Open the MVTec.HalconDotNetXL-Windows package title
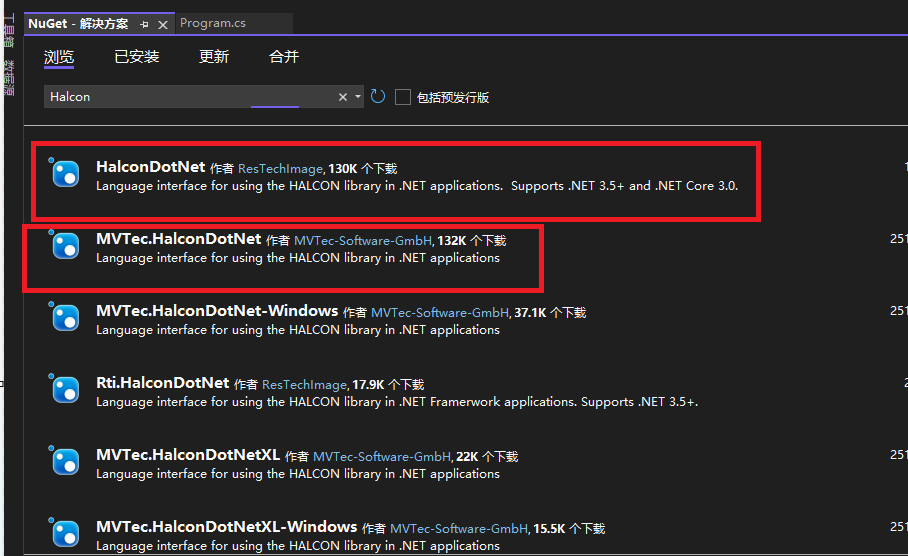This screenshot has height=556, width=908. (226, 527)
